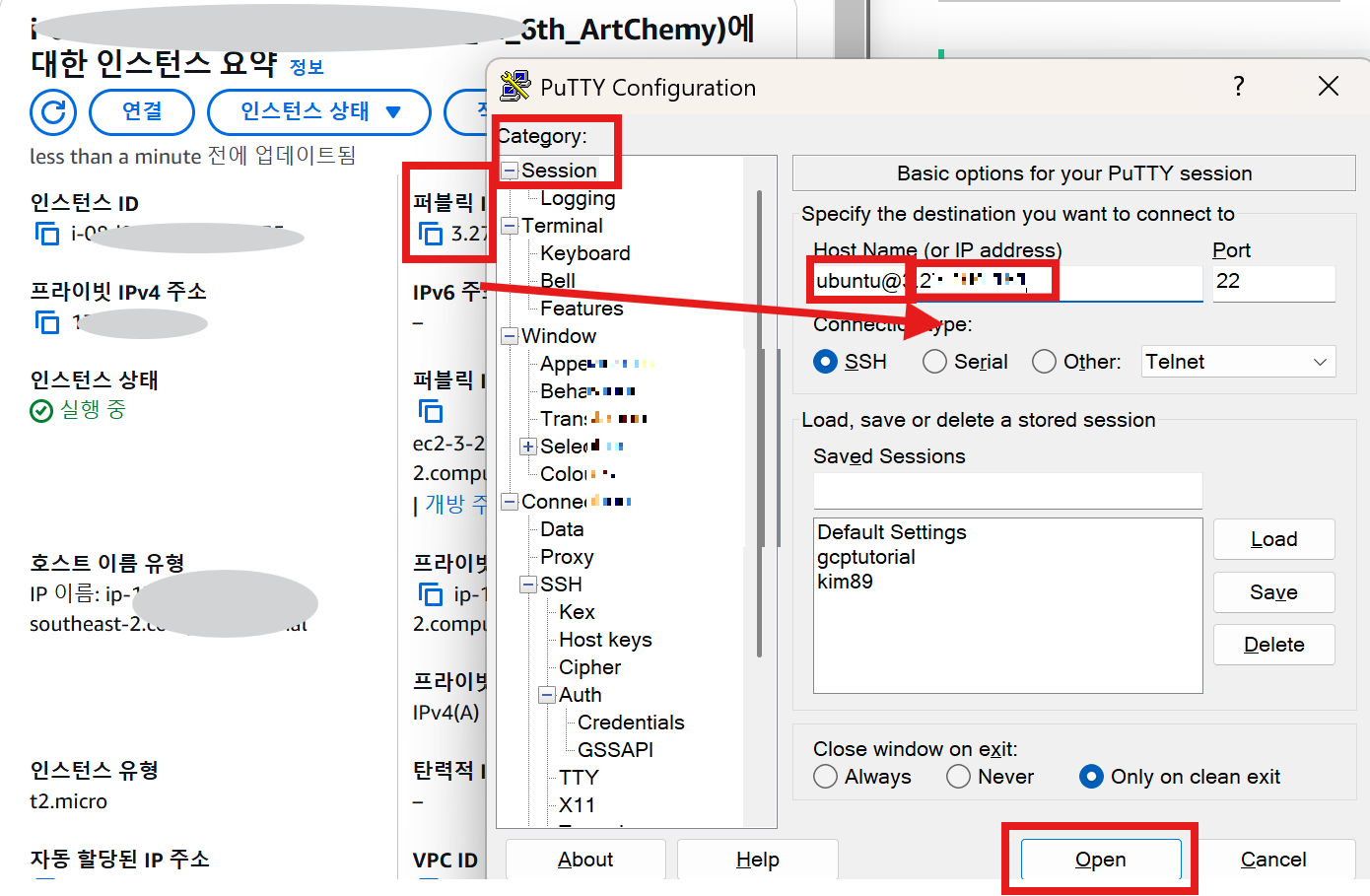Select Kex under SSH
This screenshot has width=1370, height=896.
577,612
